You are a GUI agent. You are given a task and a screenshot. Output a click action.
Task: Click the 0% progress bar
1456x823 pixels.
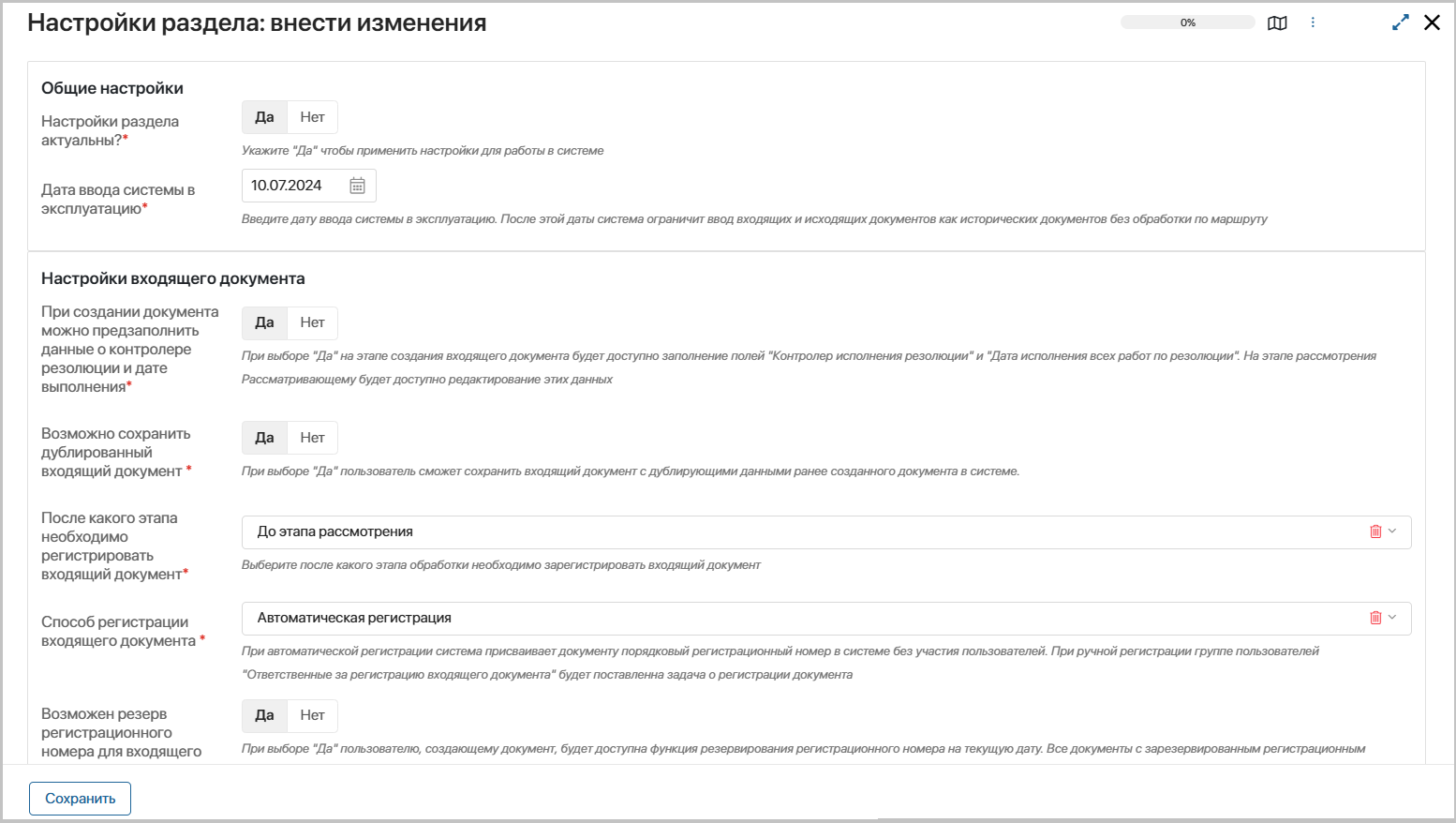1187,22
